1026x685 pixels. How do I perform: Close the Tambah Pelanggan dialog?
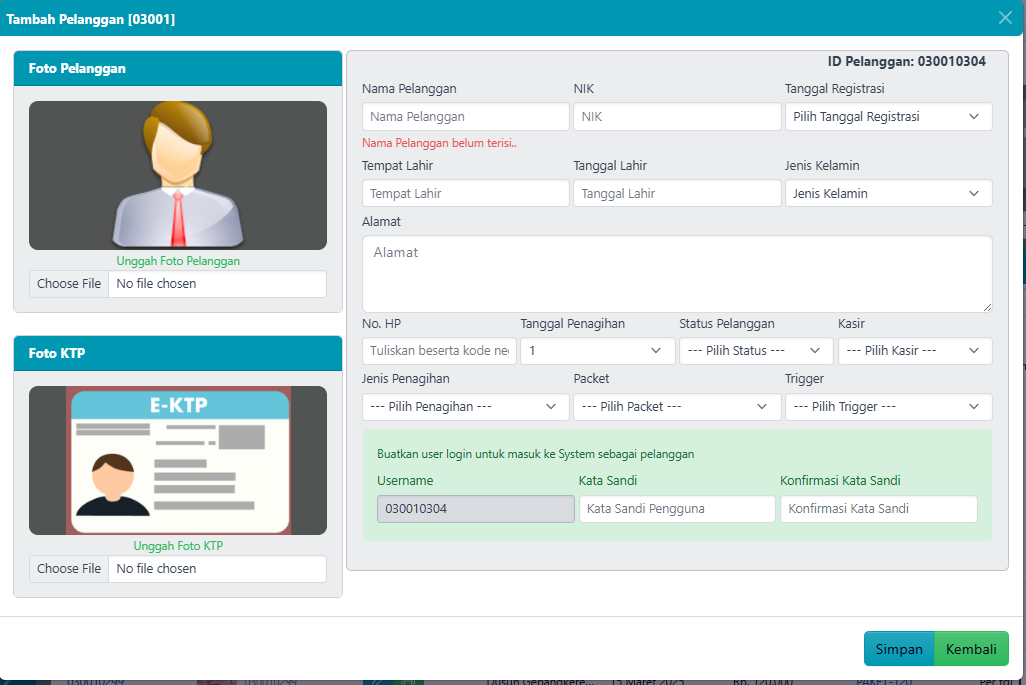point(1005,17)
